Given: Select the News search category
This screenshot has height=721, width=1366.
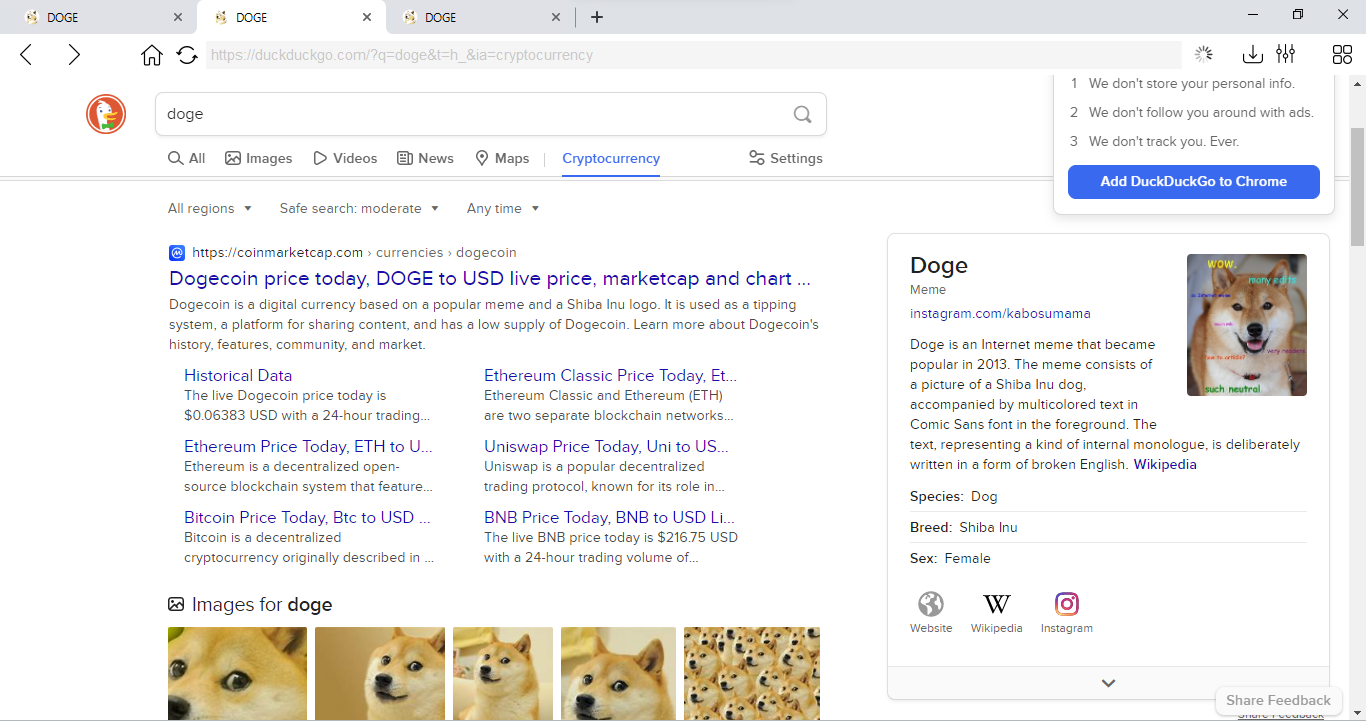Looking at the screenshot, I should coord(425,158).
